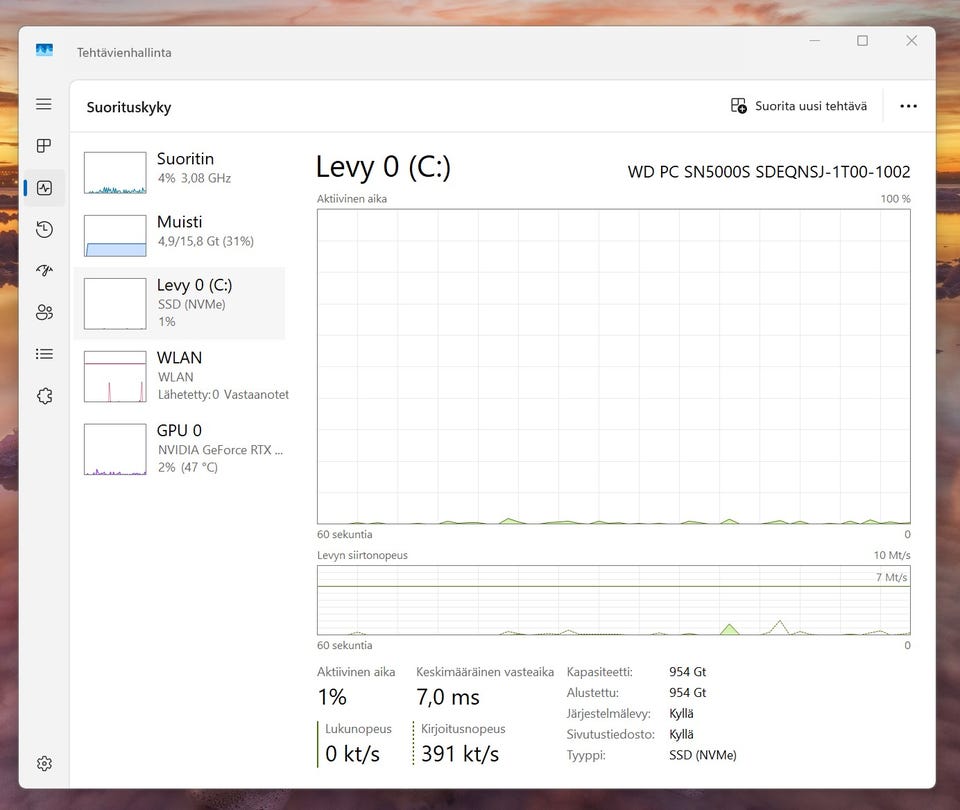Open the Startup apps sidebar icon
This screenshot has width=960, height=810.
[x=44, y=271]
